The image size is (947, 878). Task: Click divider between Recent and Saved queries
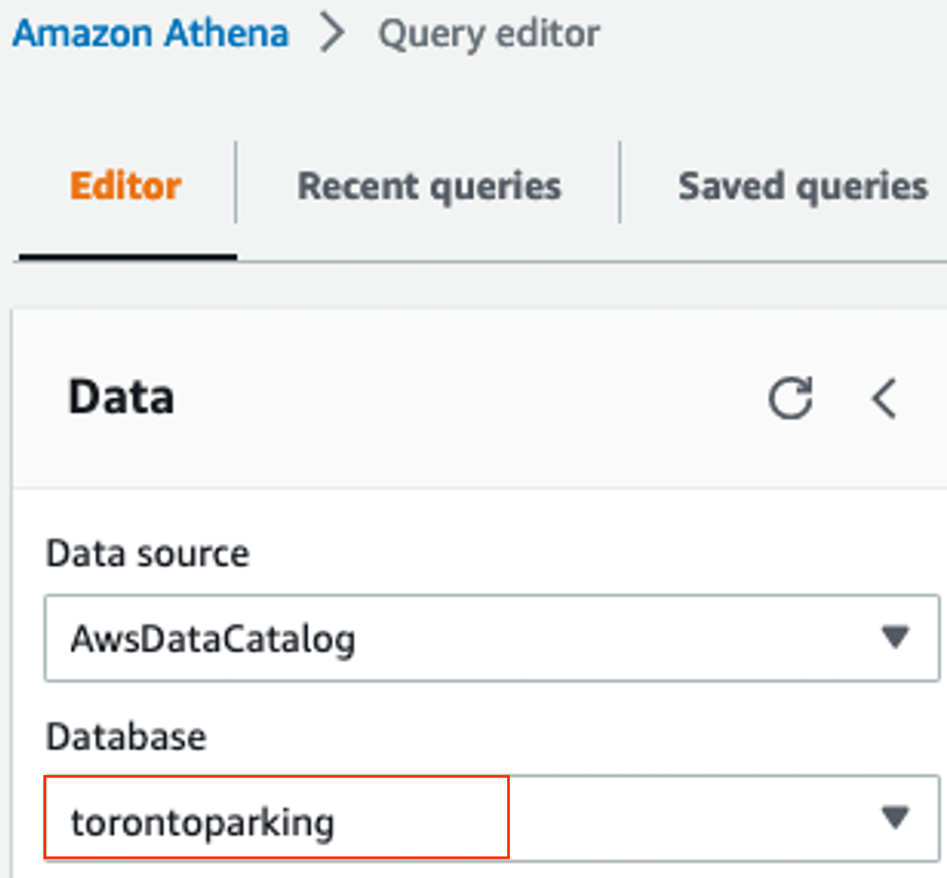point(620,183)
